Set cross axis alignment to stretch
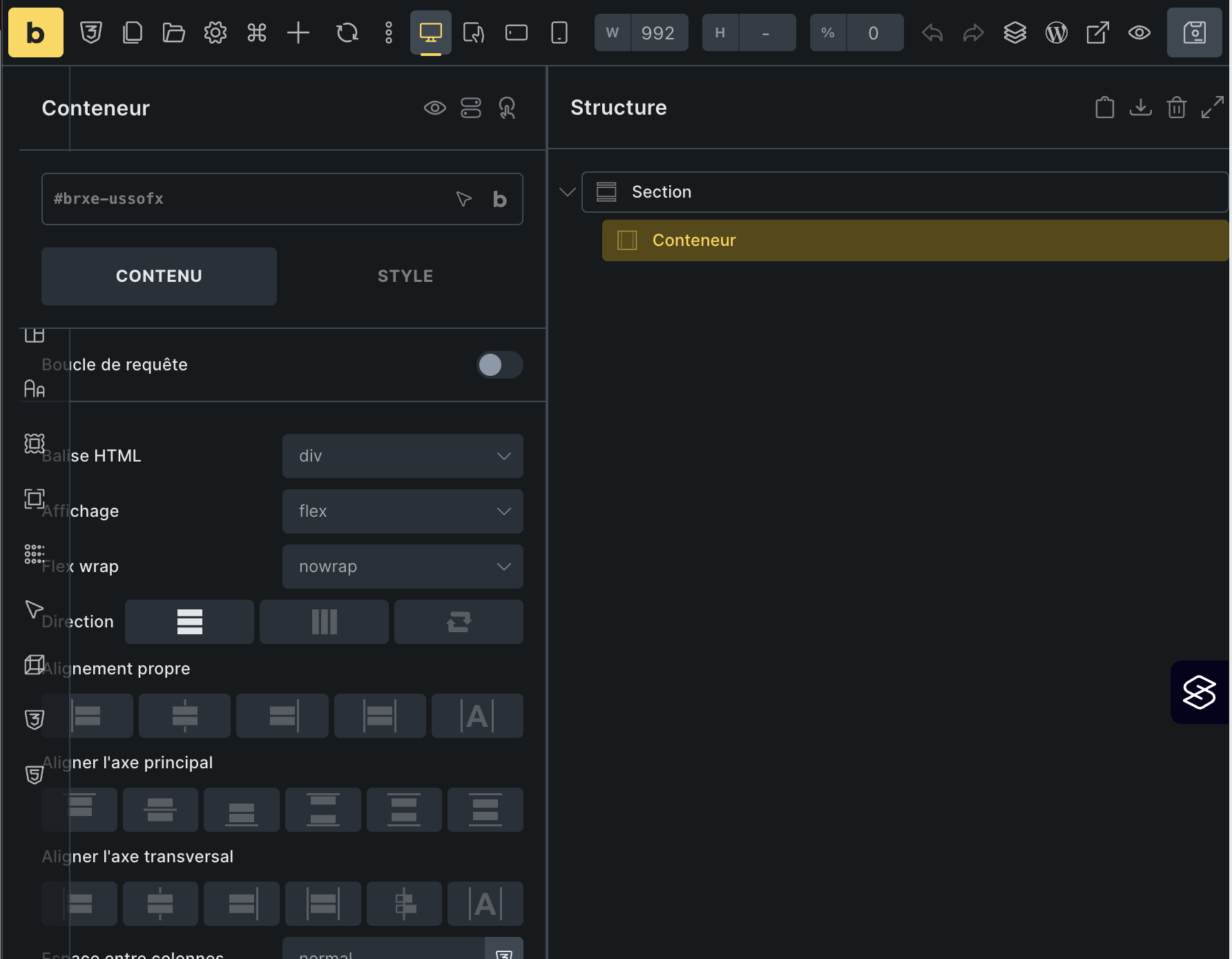The height and width of the screenshot is (959, 1232). [323, 904]
